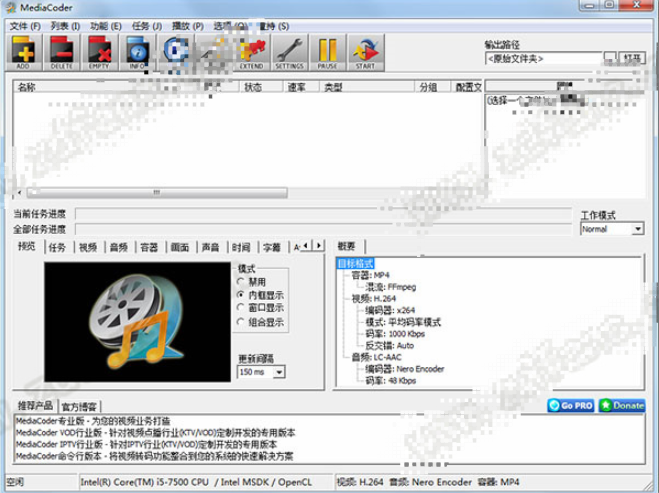Switch to the 容器 tab
This screenshot has width=659, height=493.
(x=149, y=248)
